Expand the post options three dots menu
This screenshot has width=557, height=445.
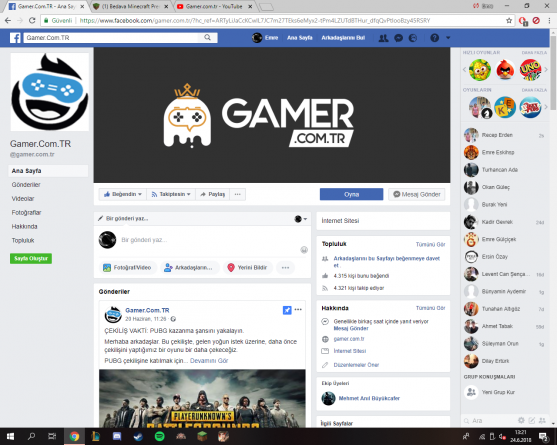(298, 309)
